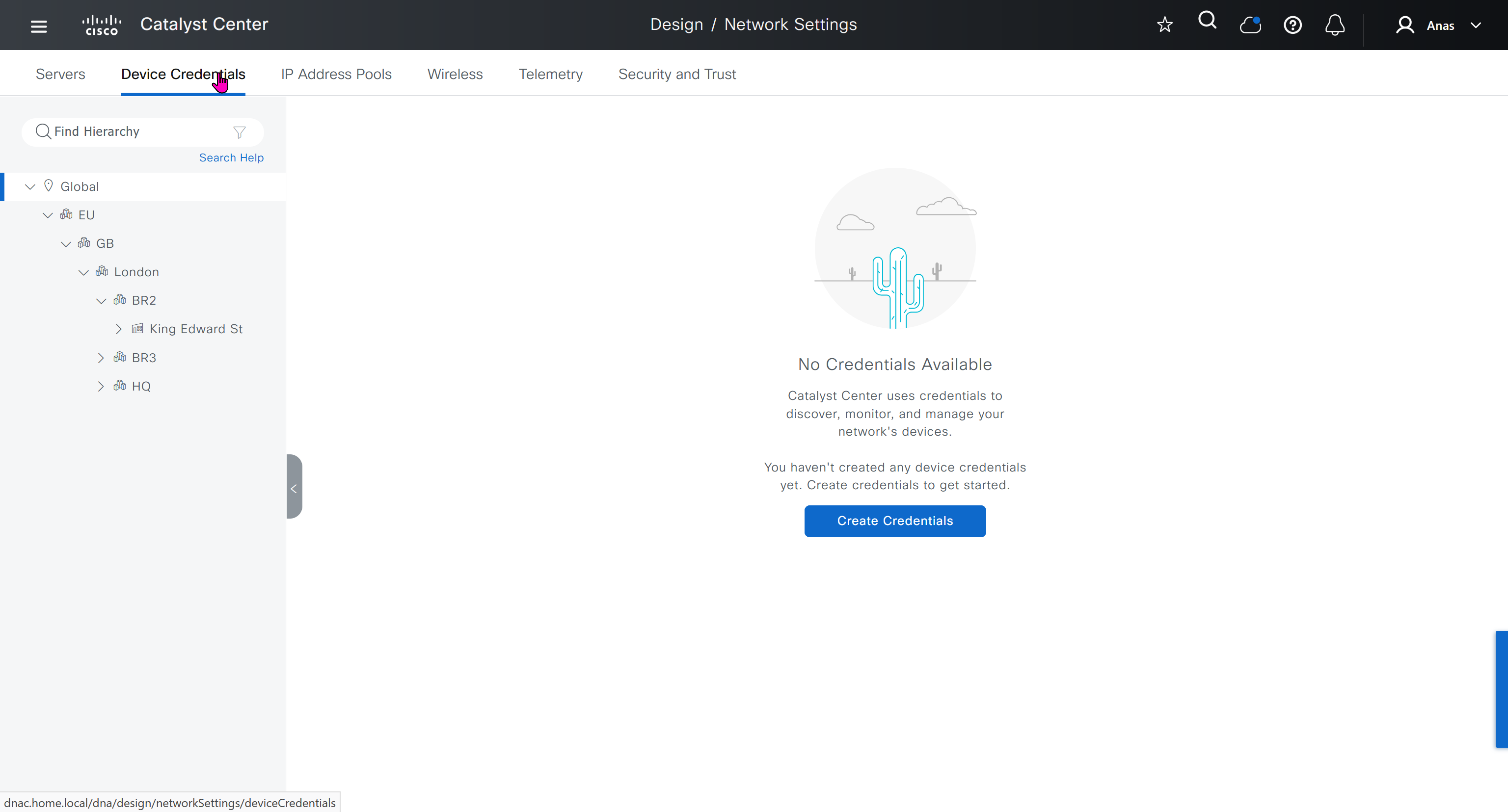Switch to the Telemetry tab
1508x812 pixels.
[x=550, y=74]
